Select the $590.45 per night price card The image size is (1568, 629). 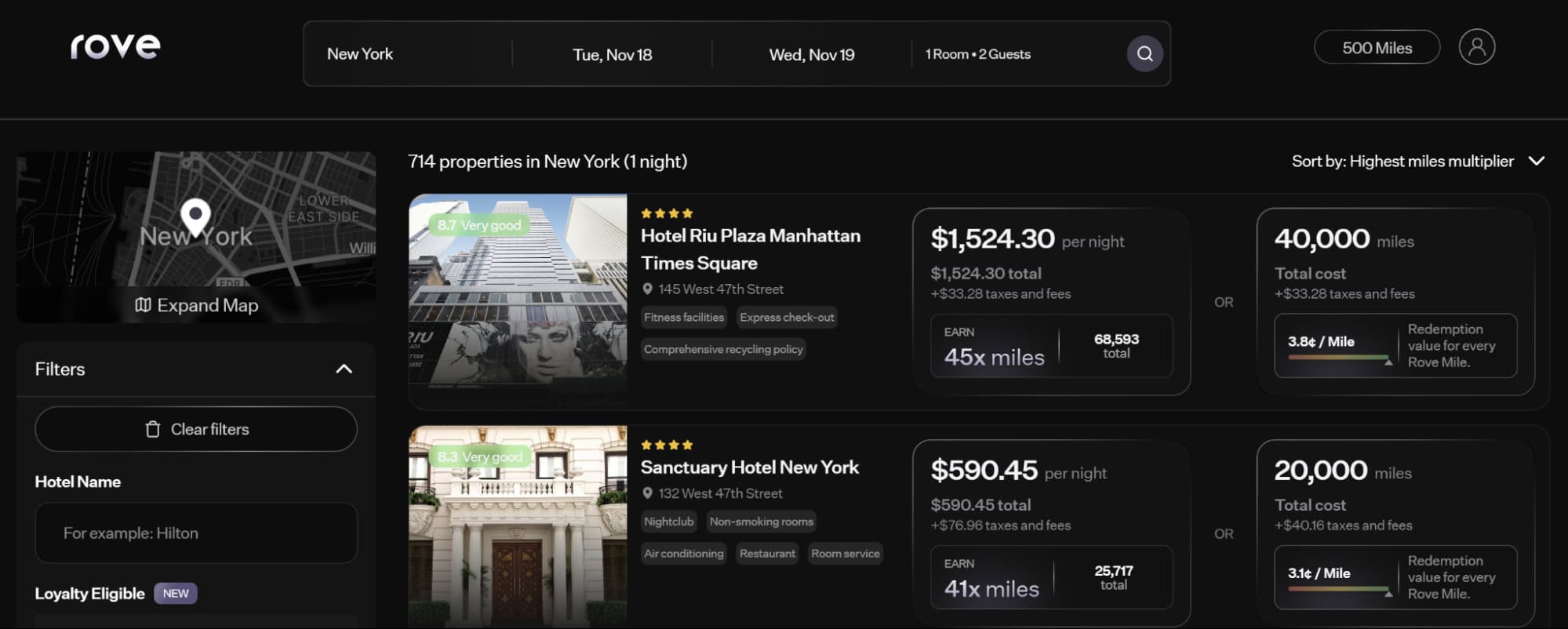point(1051,533)
